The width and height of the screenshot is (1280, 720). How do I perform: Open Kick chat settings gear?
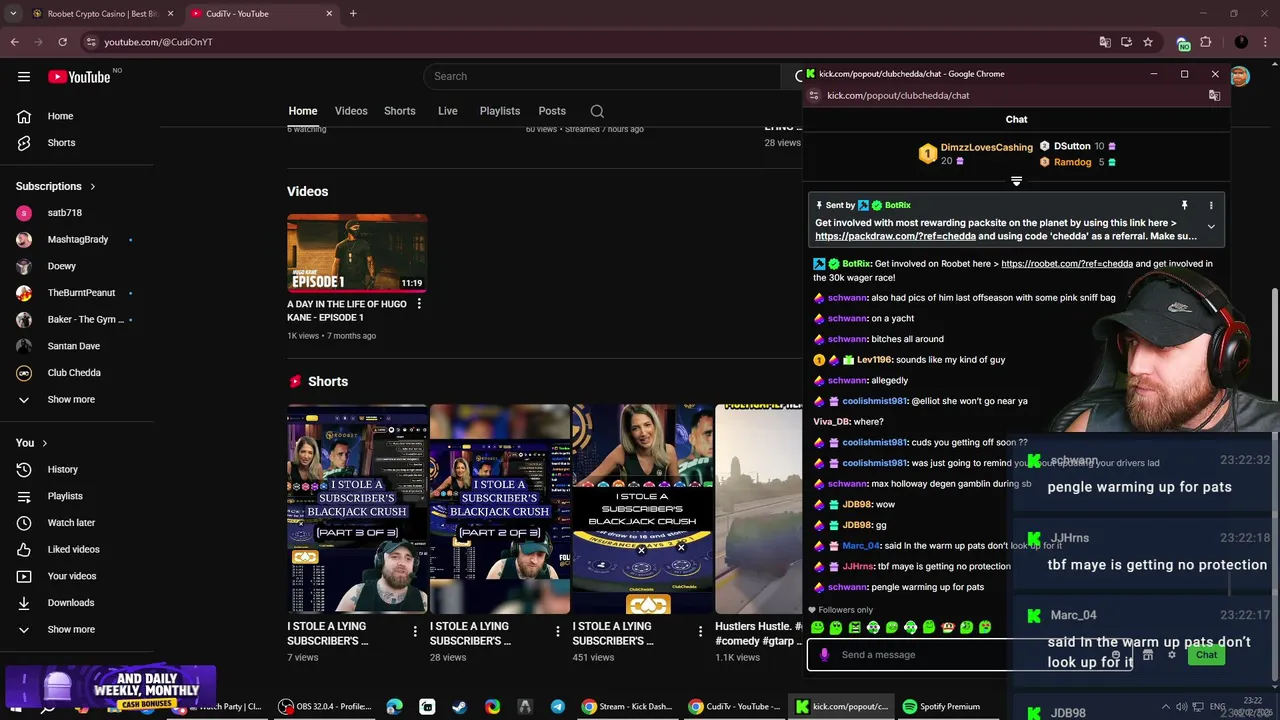(x=1172, y=655)
